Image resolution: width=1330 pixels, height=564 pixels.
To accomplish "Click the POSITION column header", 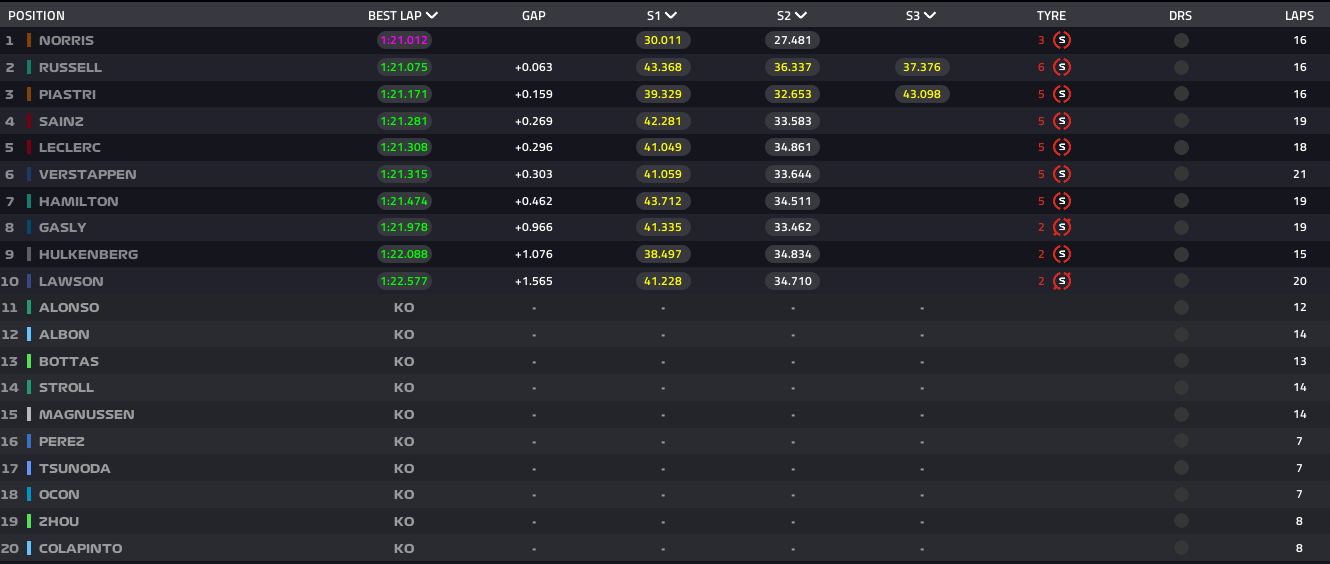I will 36,16.
